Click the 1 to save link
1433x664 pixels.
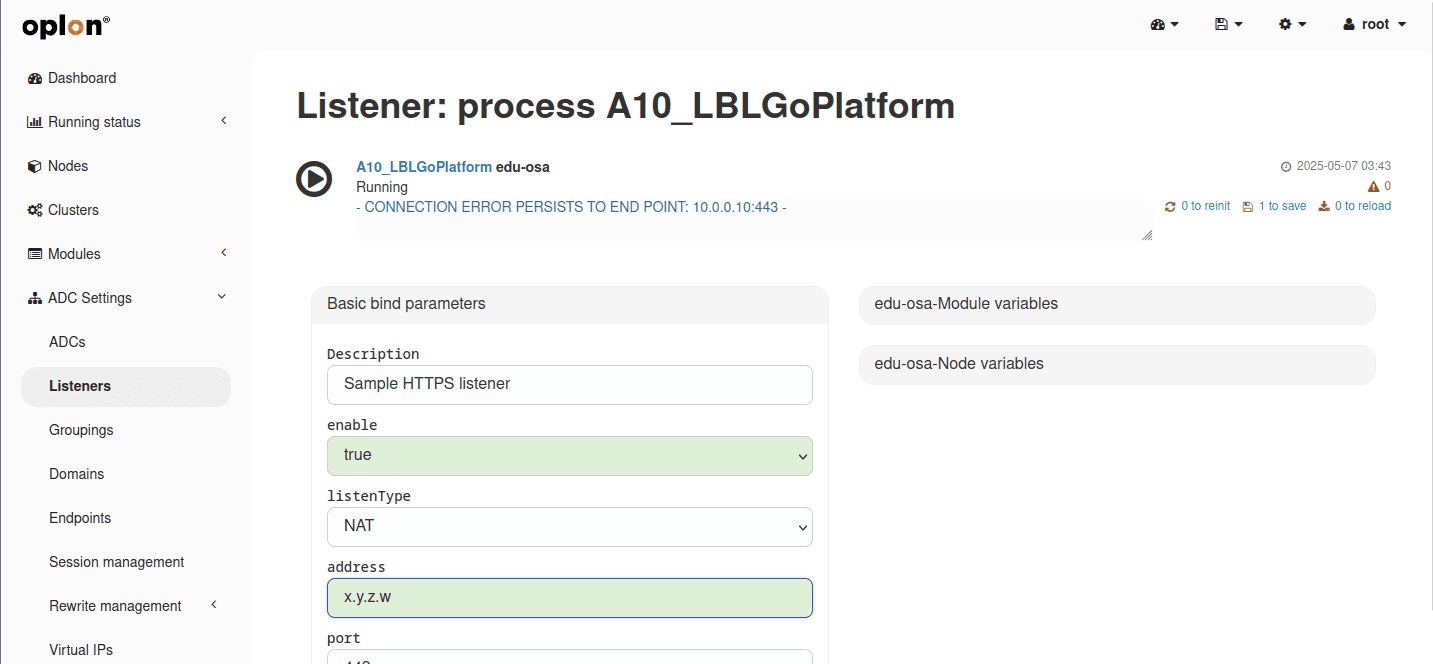(1274, 206)
